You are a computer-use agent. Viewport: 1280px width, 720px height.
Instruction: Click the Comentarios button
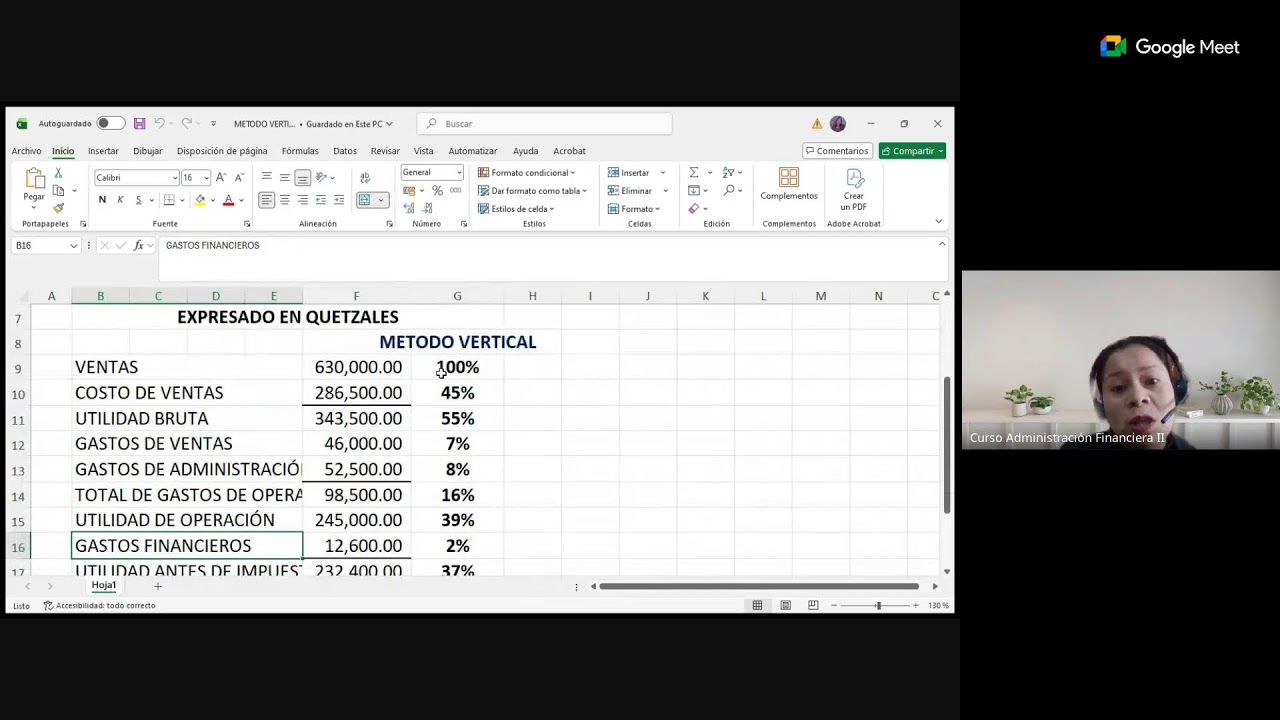[836, 151]
